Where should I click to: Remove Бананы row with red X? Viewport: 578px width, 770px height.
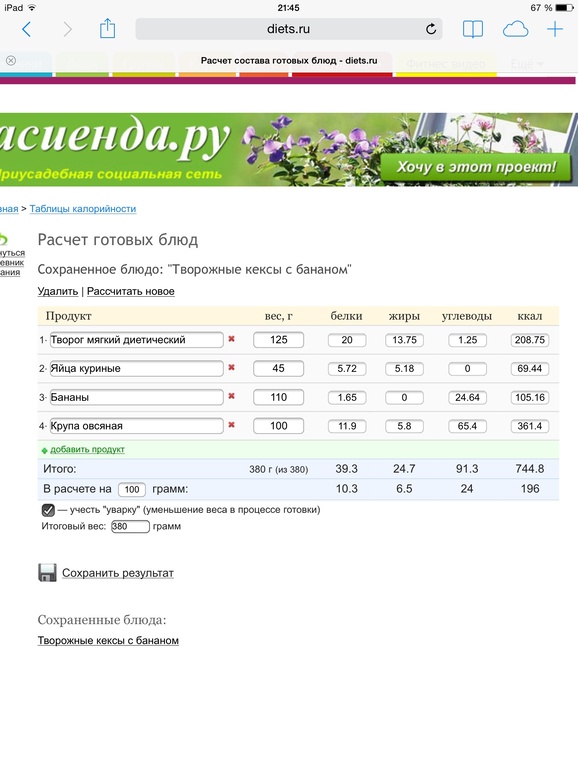[x=231, y=396]
